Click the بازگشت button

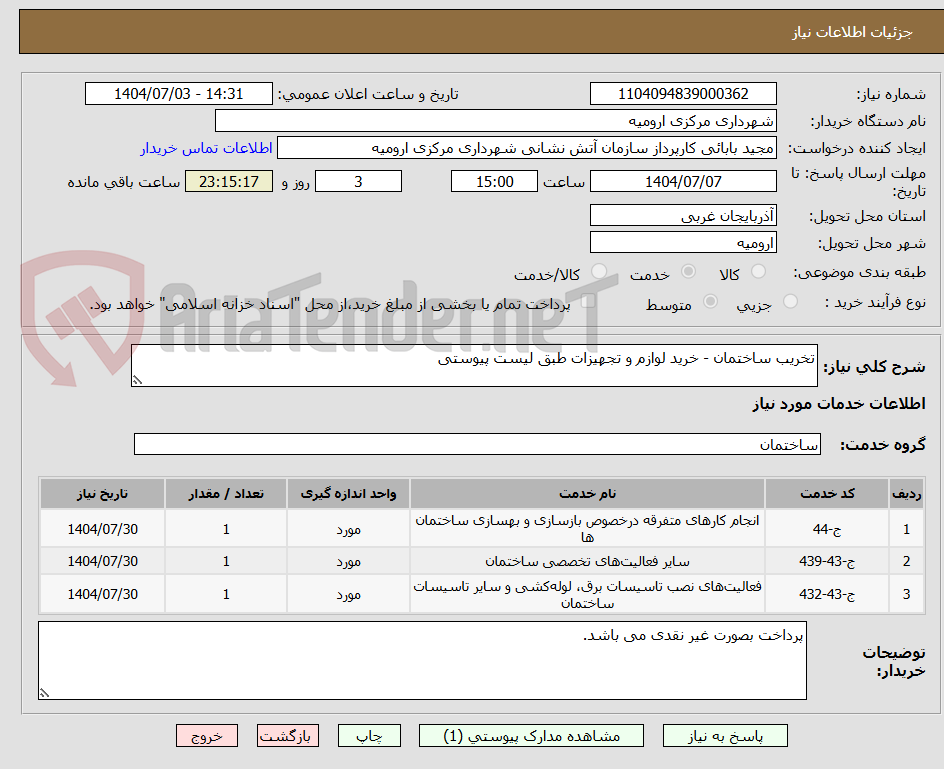tap(288, 735)
